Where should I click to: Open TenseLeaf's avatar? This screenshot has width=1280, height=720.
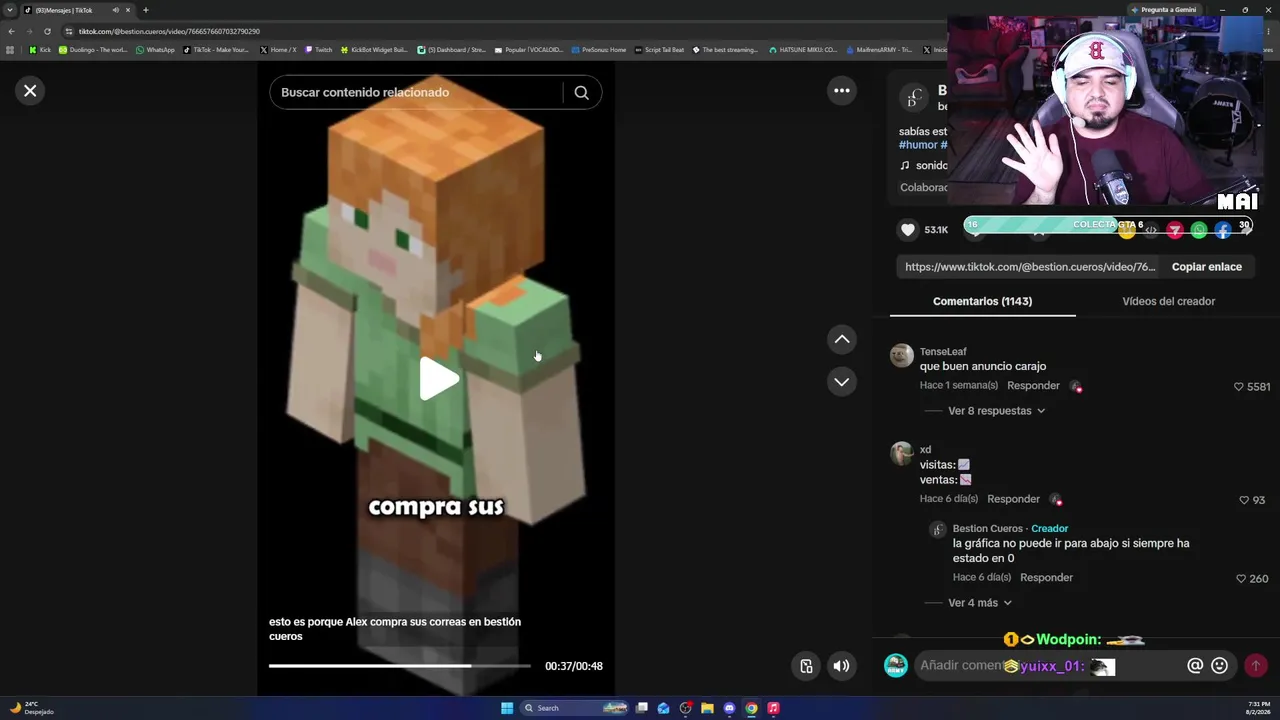click(x=902, y=356)
